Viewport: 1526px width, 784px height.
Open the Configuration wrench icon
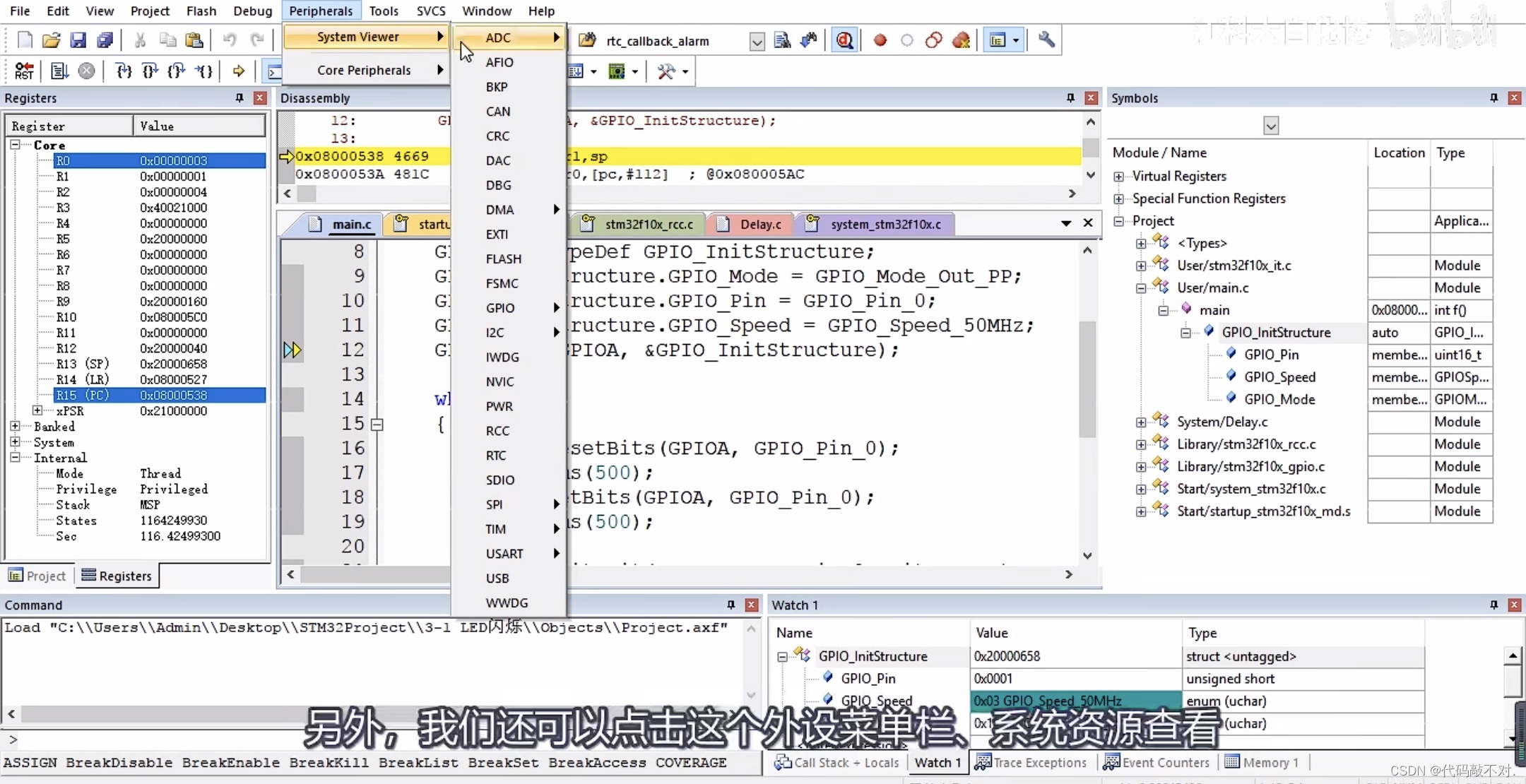[1046, 40]
